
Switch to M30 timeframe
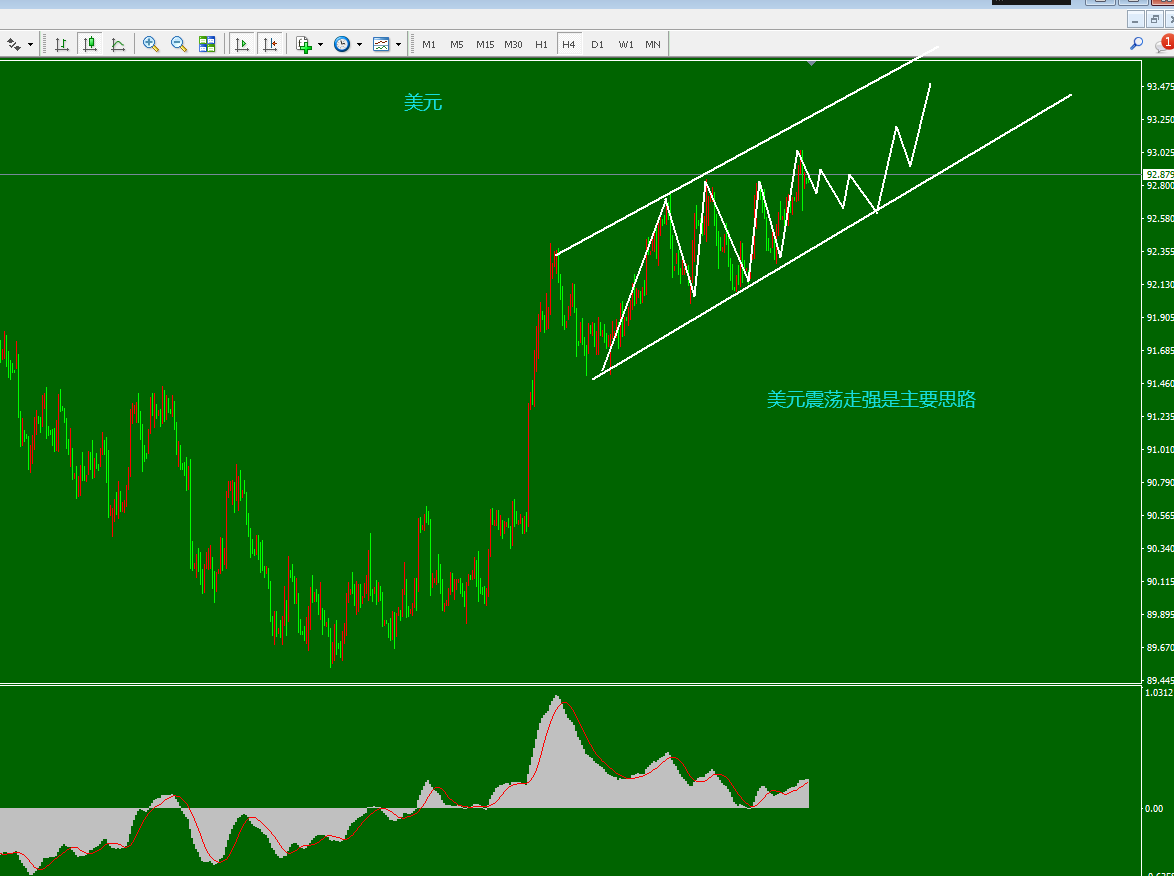tap(513, 44)
